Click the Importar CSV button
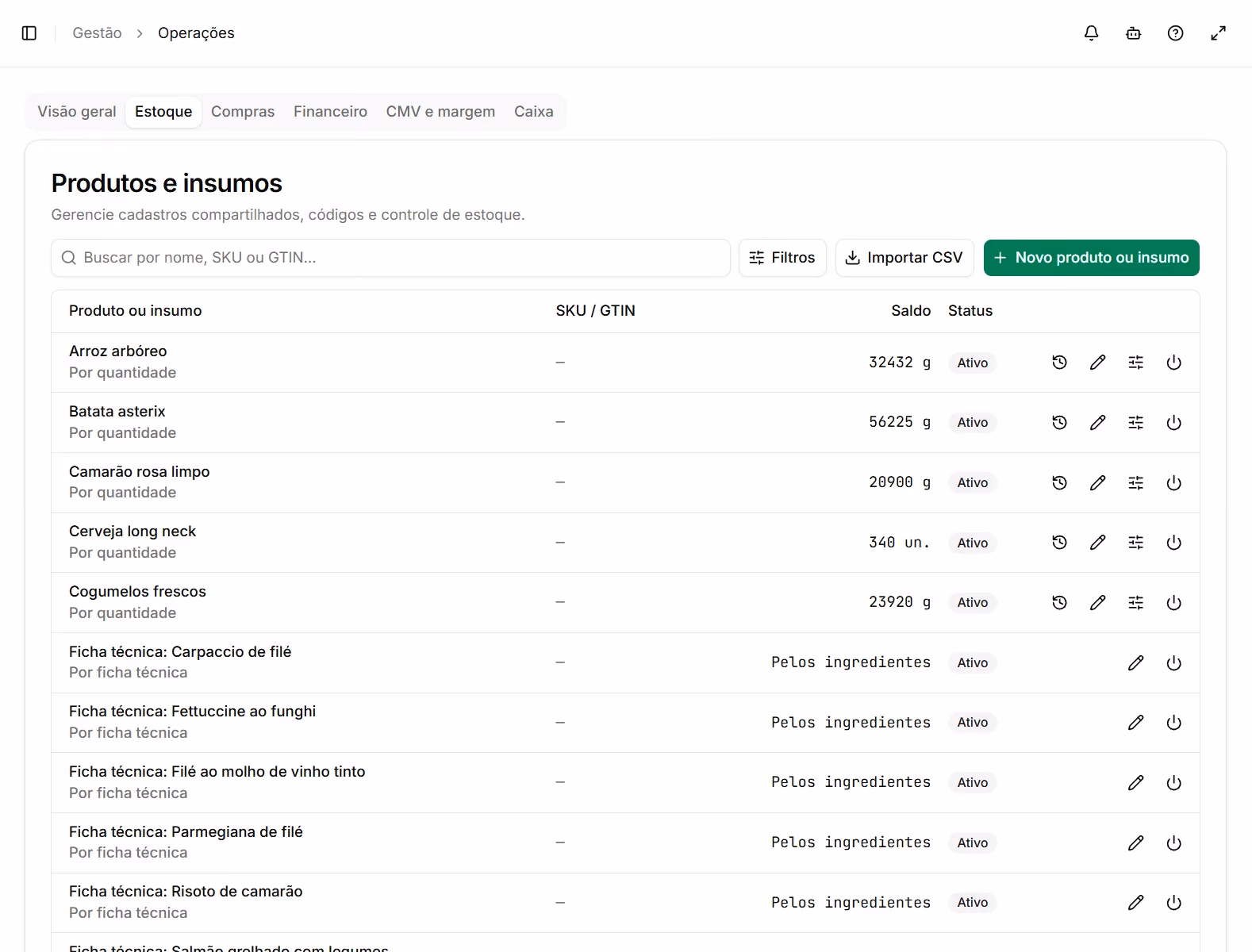Image resolution: width=1252 pixels, height=952 pixels. pyautogui.click(x=904, y=258)
